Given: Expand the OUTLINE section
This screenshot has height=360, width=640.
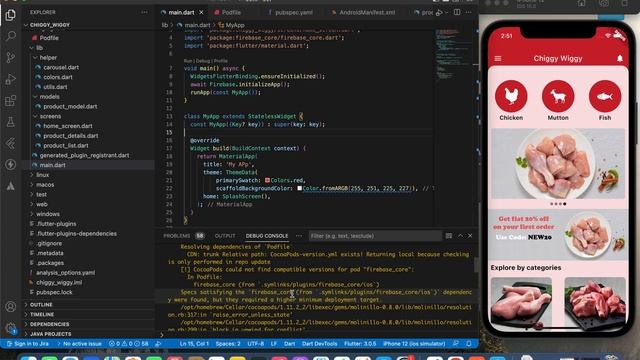Looking at the screenshot, I should pyautogui.click(x=40, y=305).
